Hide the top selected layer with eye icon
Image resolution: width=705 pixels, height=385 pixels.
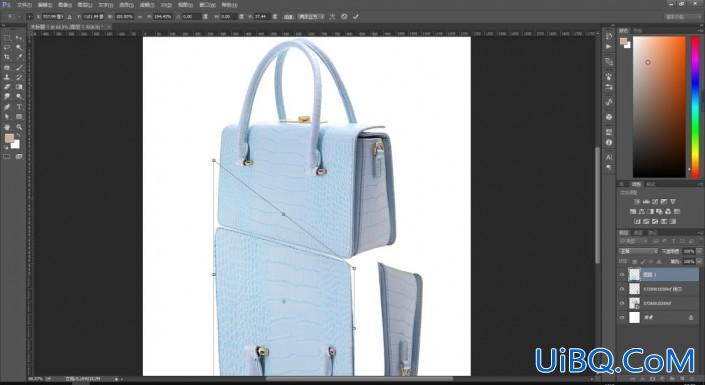(622, 274)
